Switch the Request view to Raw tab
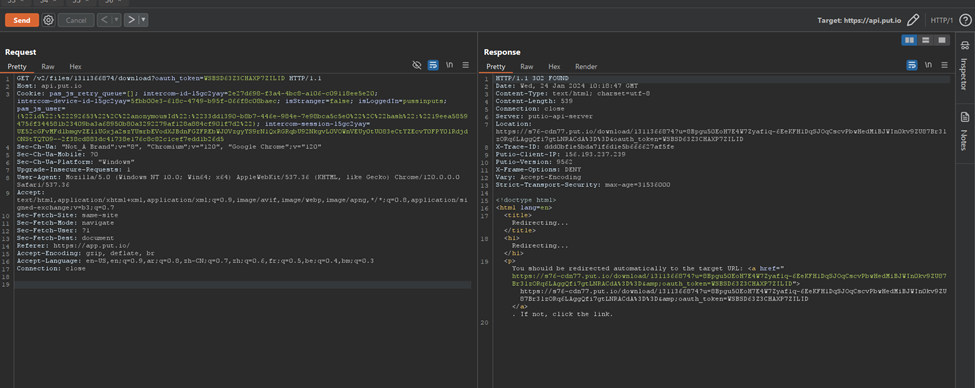The height and width of the screenshot is (388, 975). tap(48, 67)
